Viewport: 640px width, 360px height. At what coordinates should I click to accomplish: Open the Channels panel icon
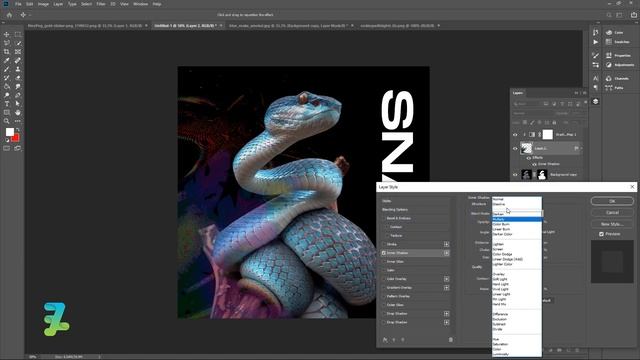609,78
